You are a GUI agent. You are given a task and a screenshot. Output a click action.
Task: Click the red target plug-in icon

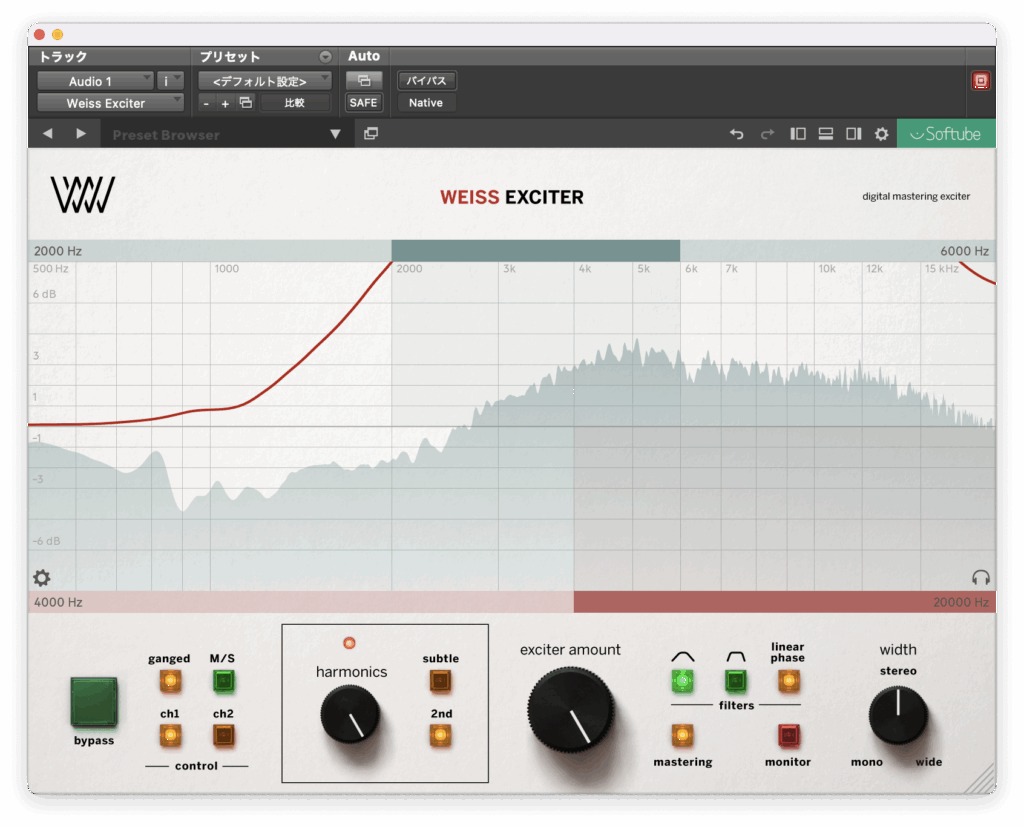pos(980,80)
